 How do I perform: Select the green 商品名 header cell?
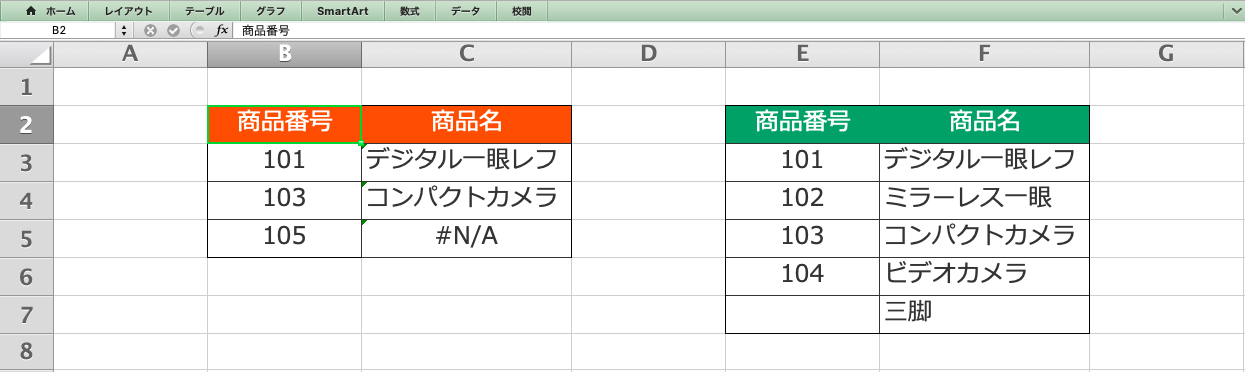(984, 124)
